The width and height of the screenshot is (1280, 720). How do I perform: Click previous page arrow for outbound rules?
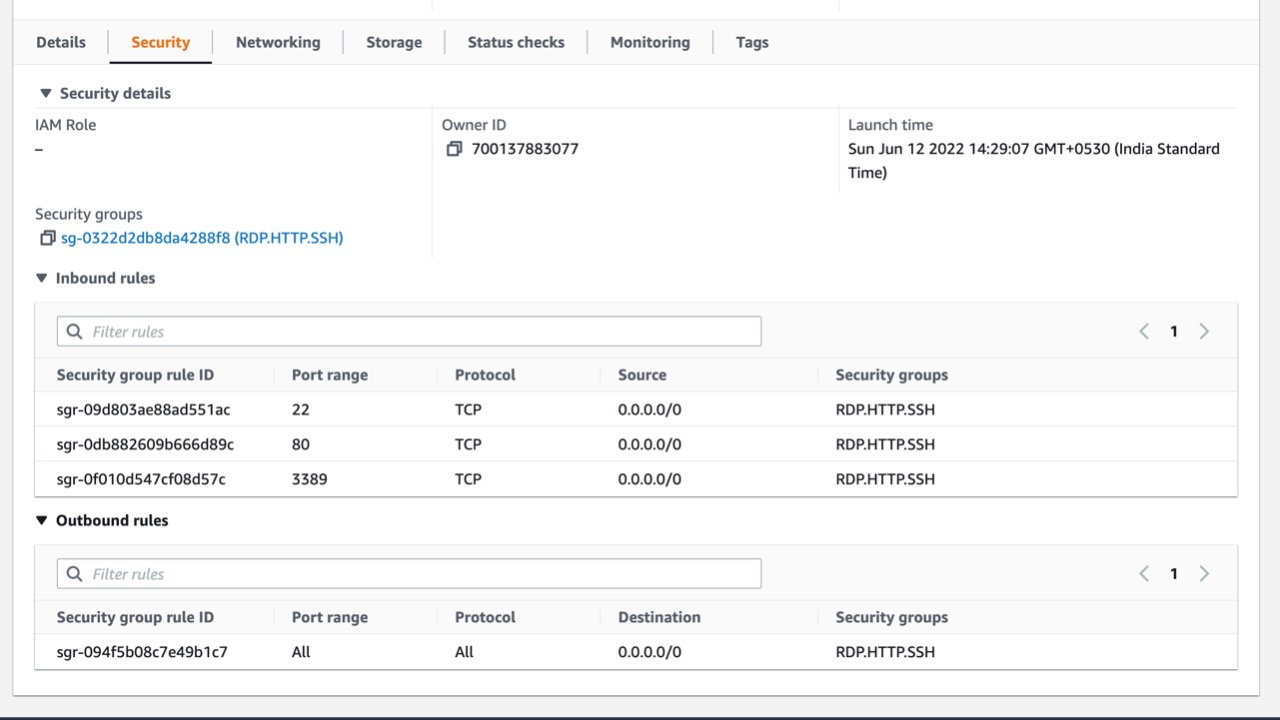tap(1144, 573)
